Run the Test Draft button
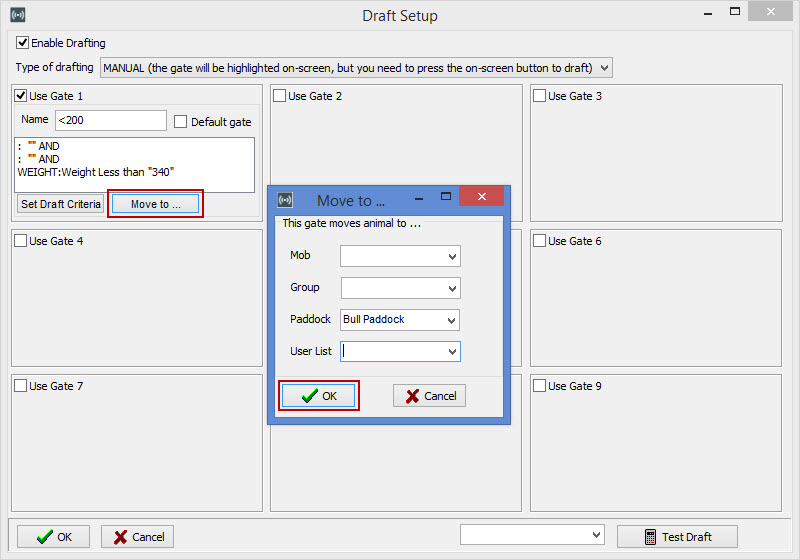 (678, 537)
